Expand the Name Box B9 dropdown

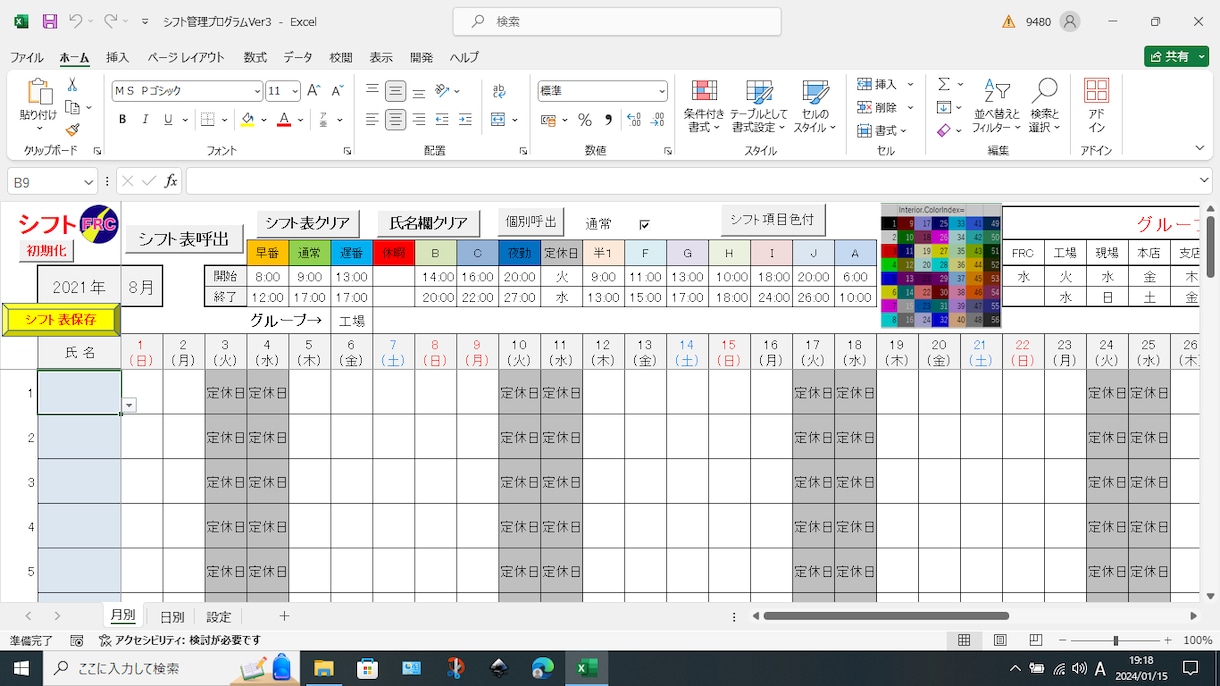pyautogui.click(x=89, y=182)
